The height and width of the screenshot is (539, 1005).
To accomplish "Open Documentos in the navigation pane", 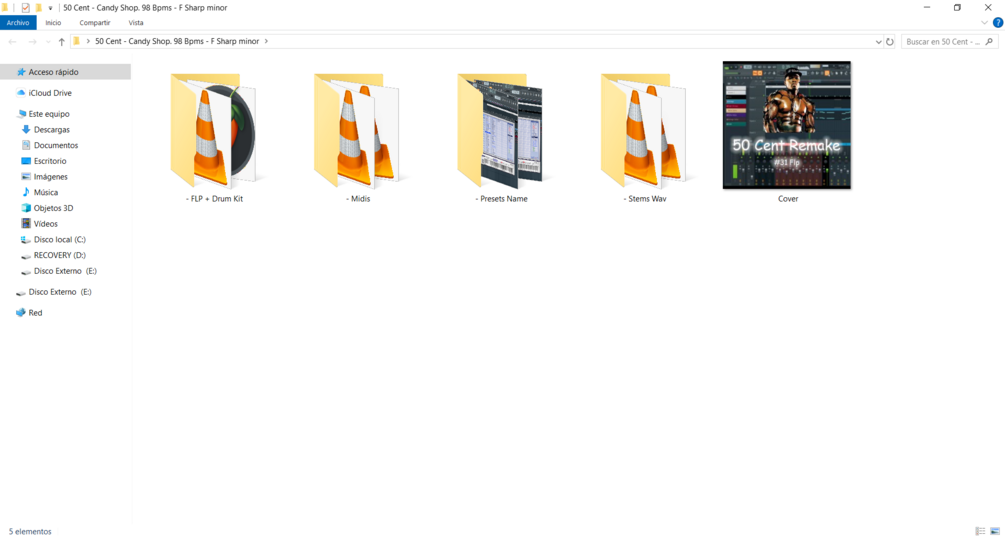I will coord(56,145).
